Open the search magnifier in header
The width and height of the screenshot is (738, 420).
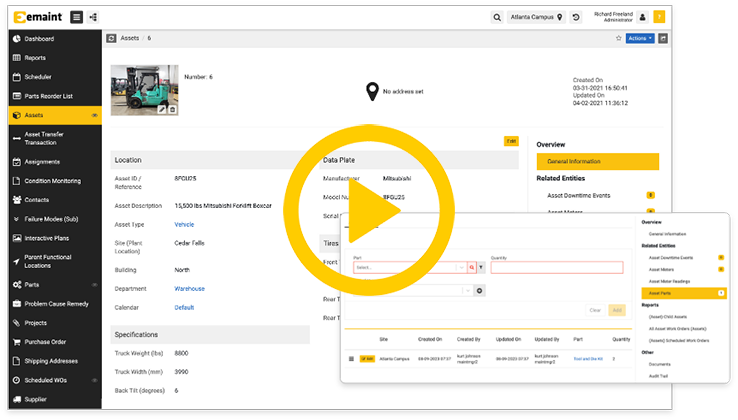coord(497,17)
